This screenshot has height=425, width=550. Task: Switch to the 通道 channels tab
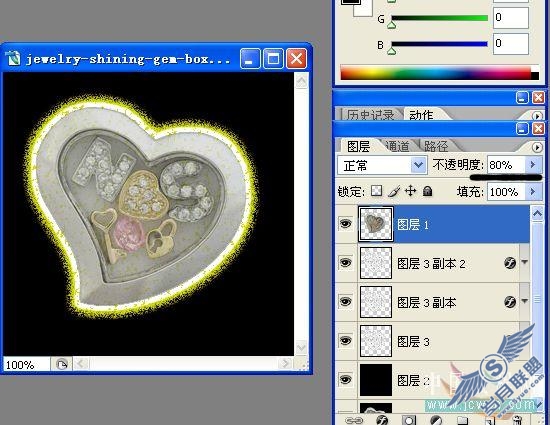tap(397, 146)
